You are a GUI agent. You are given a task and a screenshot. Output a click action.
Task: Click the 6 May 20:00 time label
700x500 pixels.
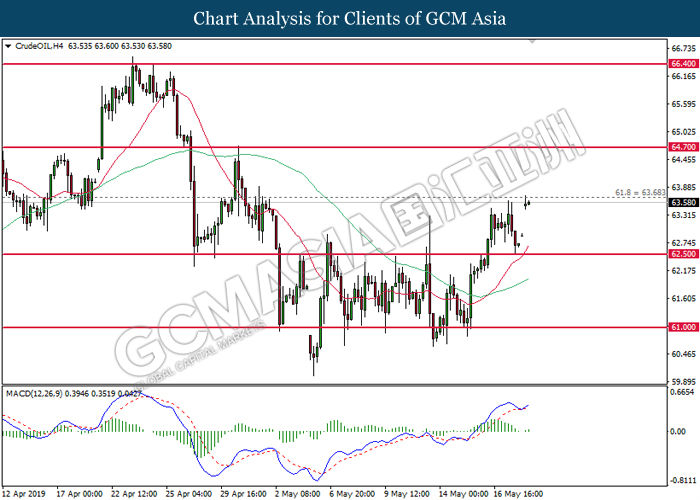pyautogui.click(x=352, y=494)
